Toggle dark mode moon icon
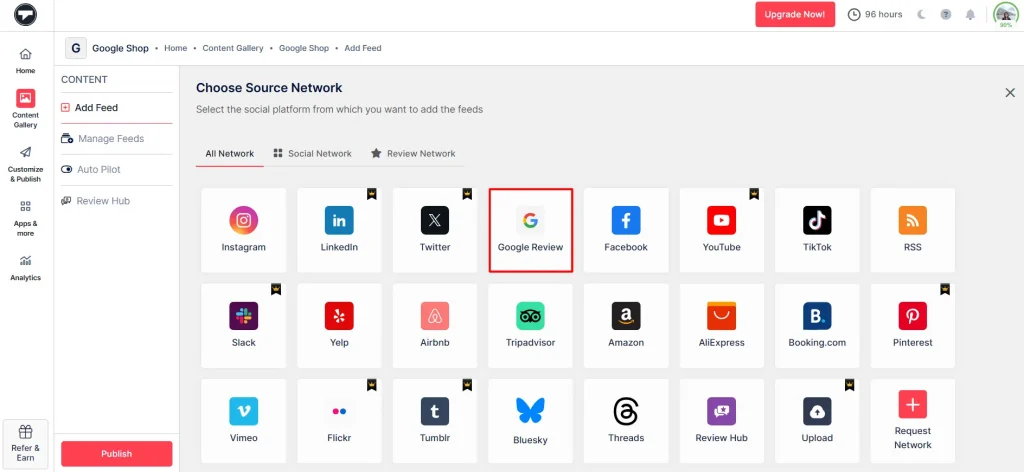Screen dimensions: 1024x472 (x=921, y=15)
